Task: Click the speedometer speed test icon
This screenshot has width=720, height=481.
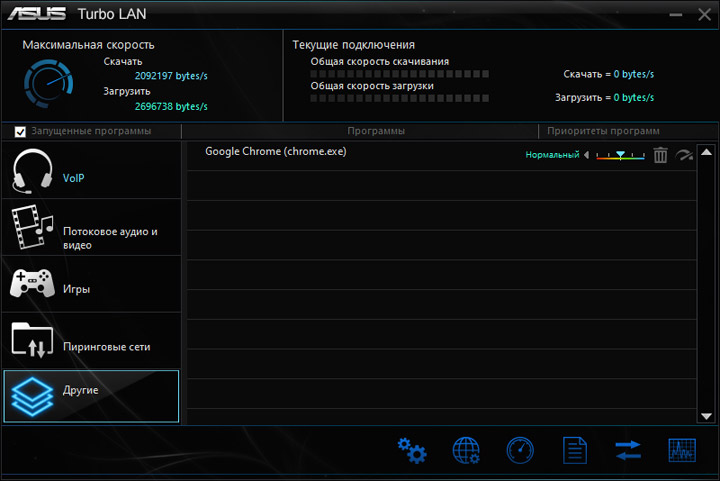Action: 520,450
